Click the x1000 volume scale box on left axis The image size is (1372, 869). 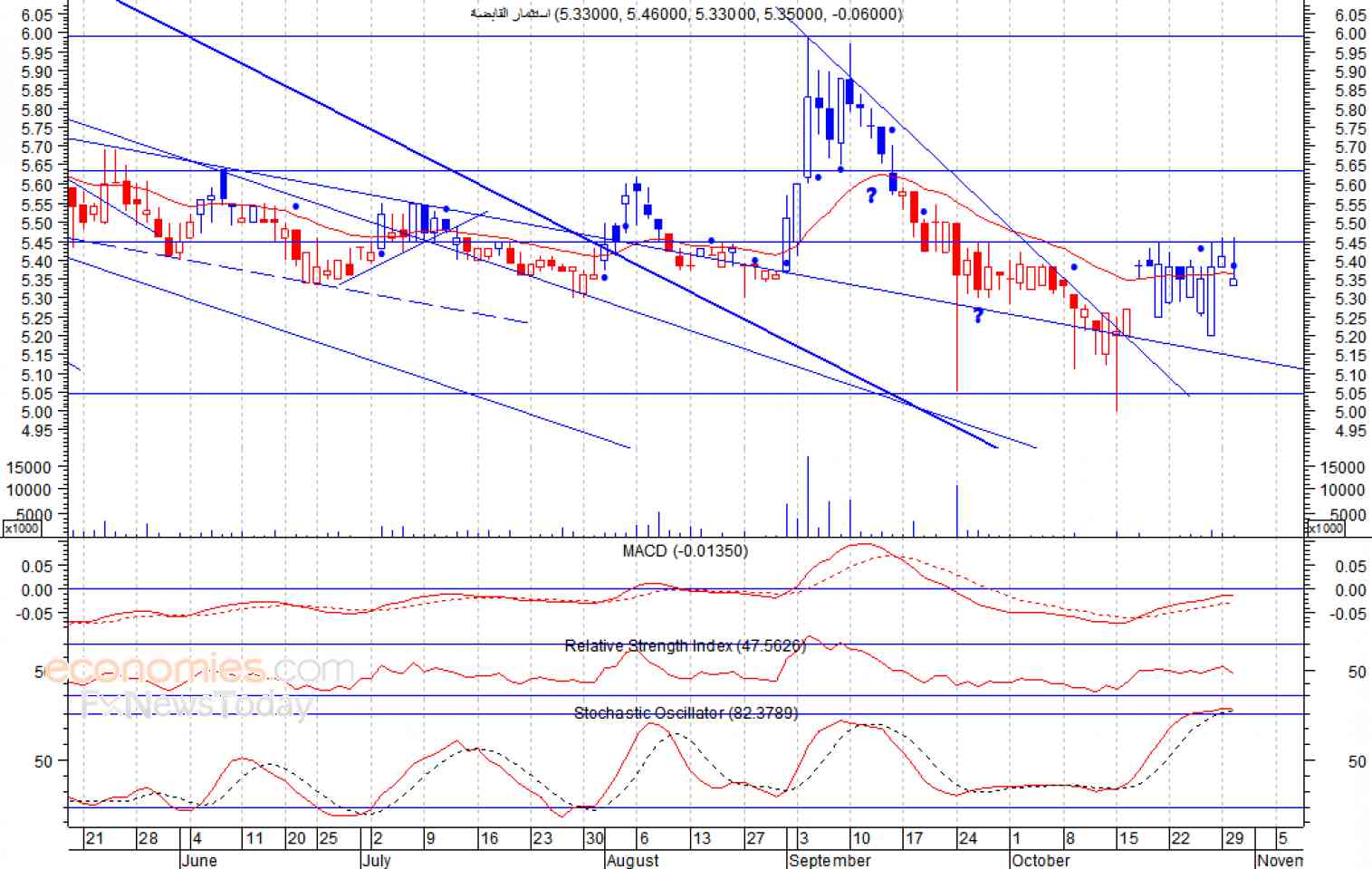(23, 528)
